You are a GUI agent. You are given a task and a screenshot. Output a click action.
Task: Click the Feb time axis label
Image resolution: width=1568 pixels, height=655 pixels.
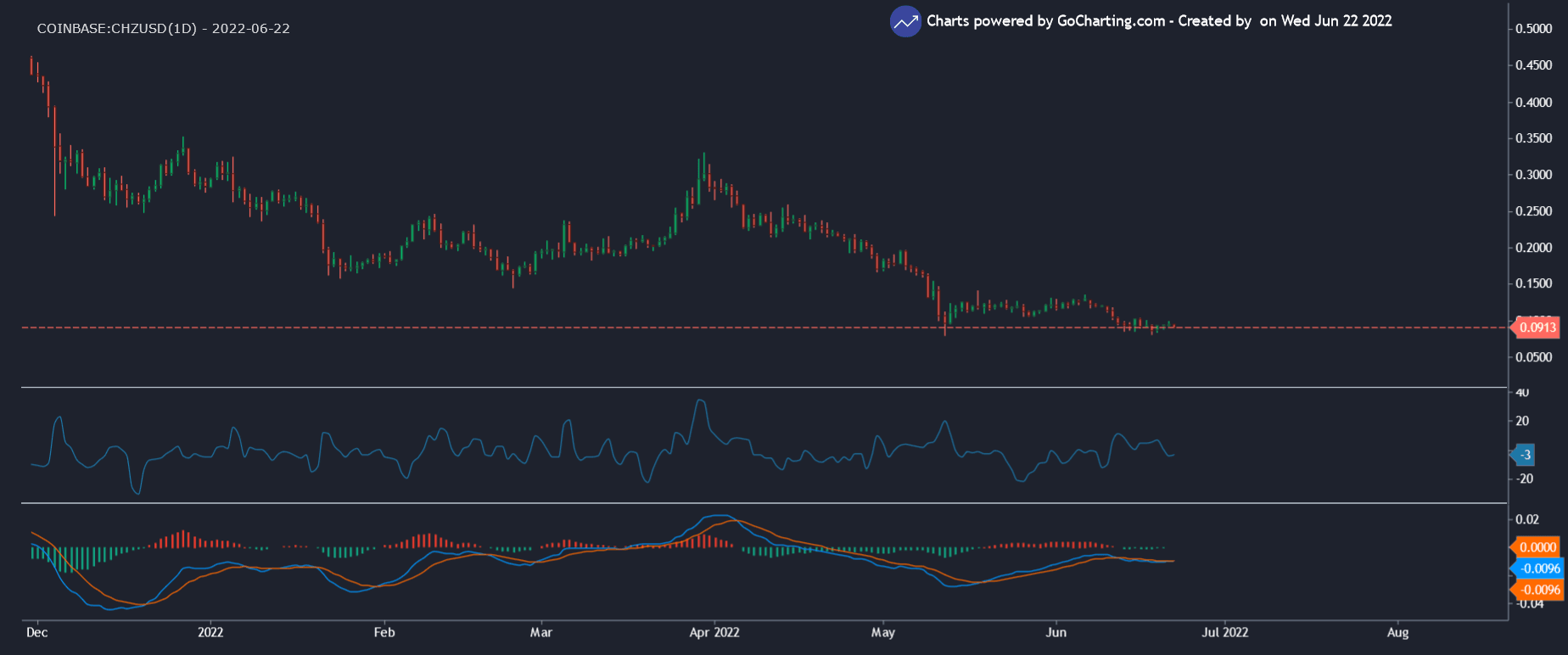click(384, 632)
